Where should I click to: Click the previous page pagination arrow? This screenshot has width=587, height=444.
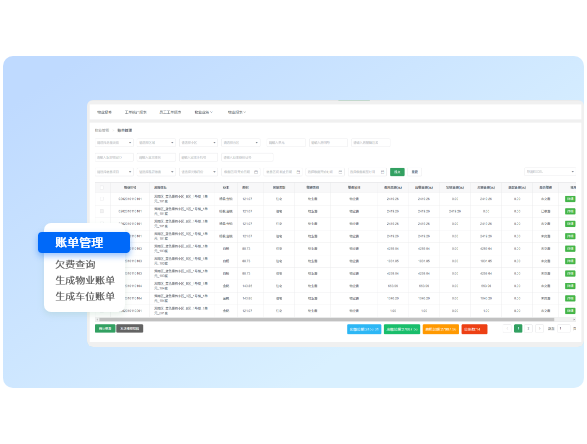507,329
